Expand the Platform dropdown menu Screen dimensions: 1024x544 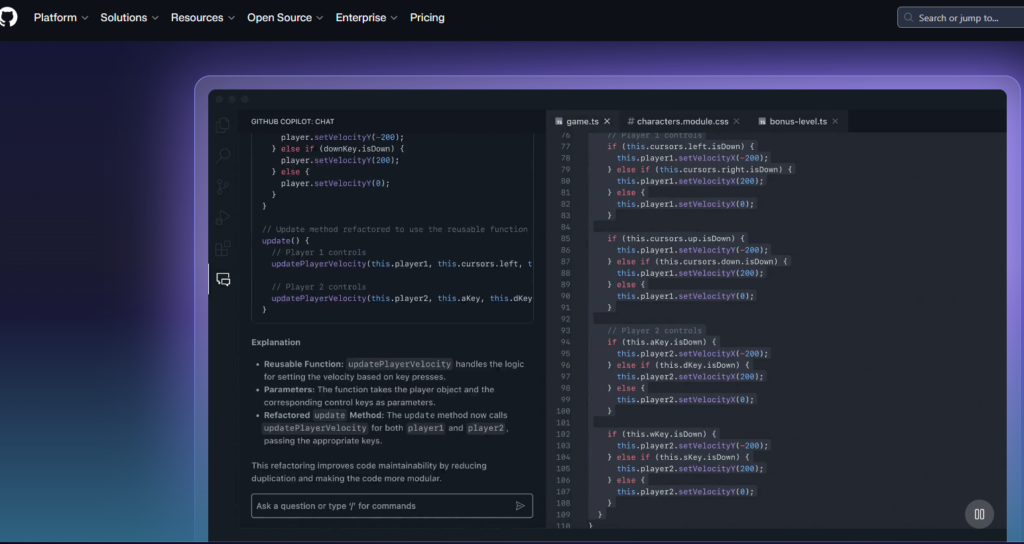pos(61,18)
